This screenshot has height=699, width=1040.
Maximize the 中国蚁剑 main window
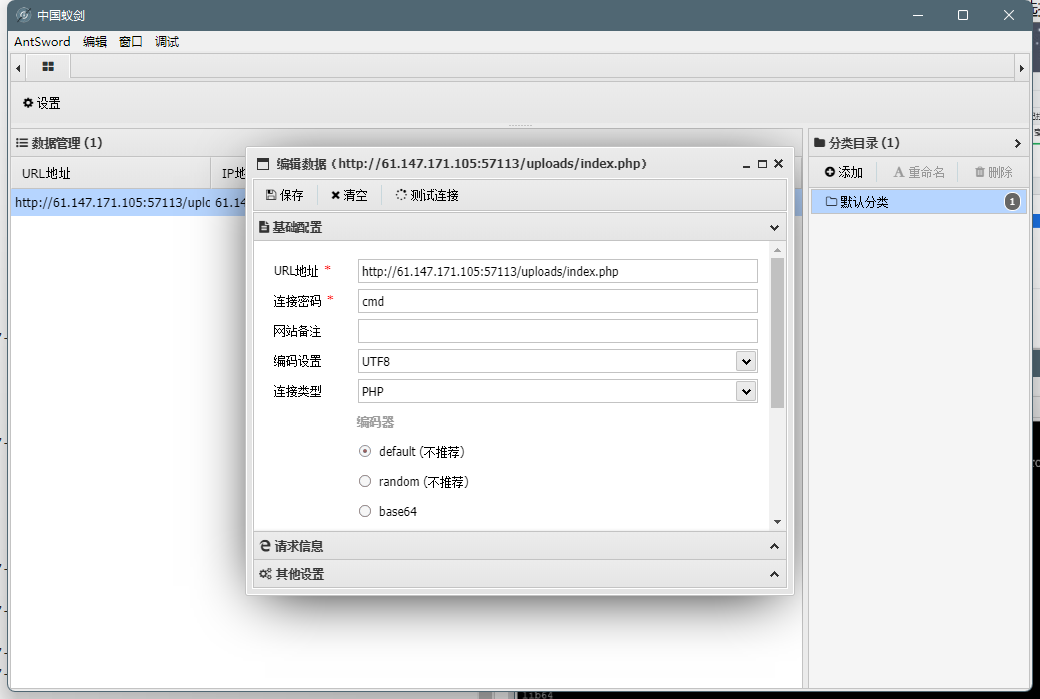pos(963,15)
